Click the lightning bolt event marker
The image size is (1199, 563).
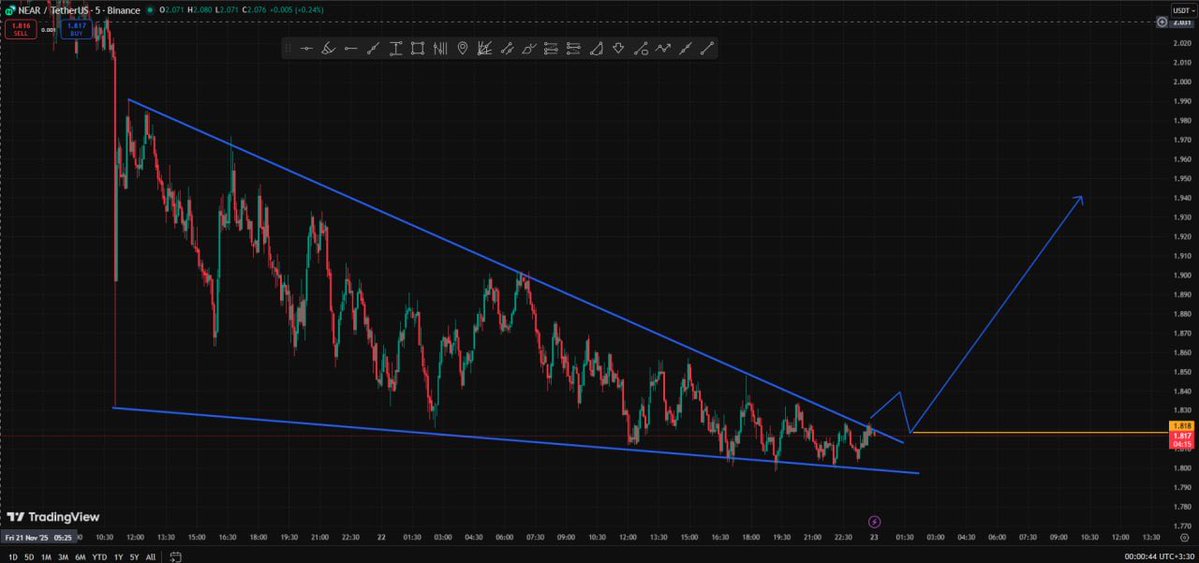click(x=875, y=522)
